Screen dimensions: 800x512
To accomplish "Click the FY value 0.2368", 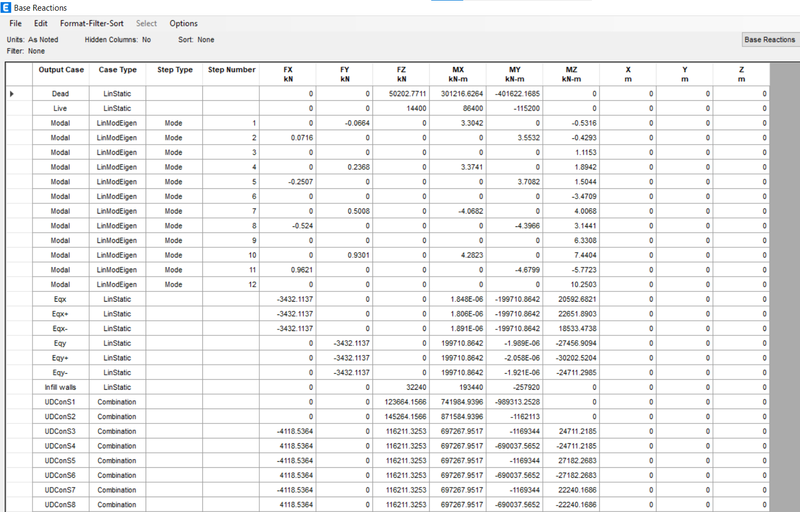I will point(344,167).
